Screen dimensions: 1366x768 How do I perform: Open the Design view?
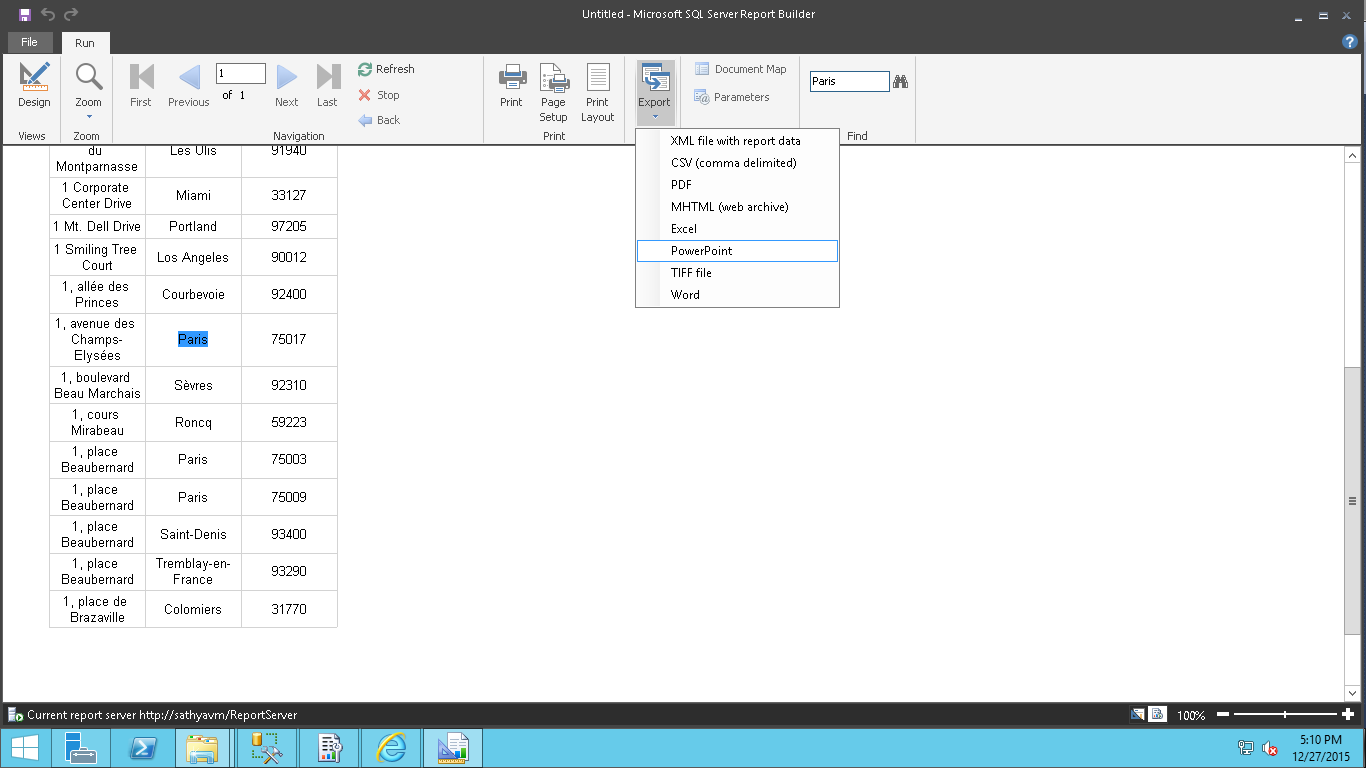click(x=33, y=85)
